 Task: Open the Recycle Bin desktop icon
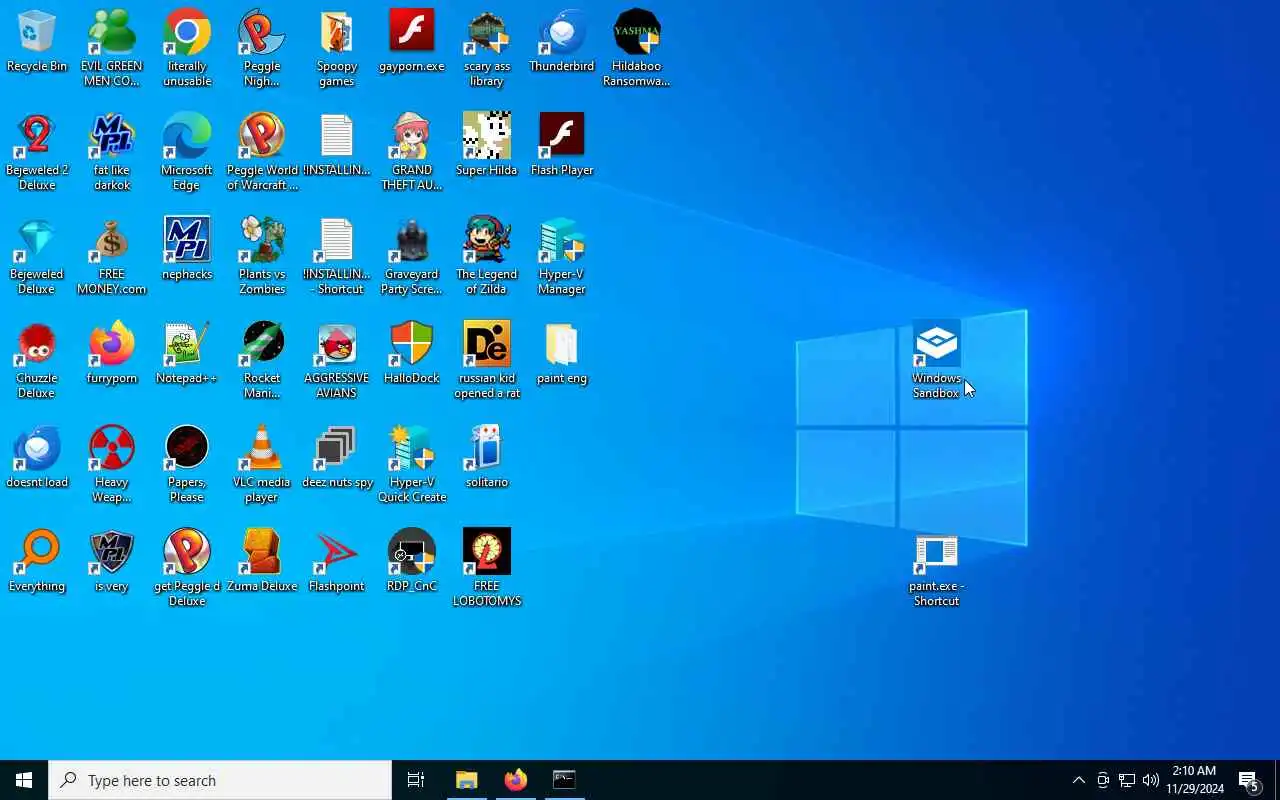click(x=37, y=42)
